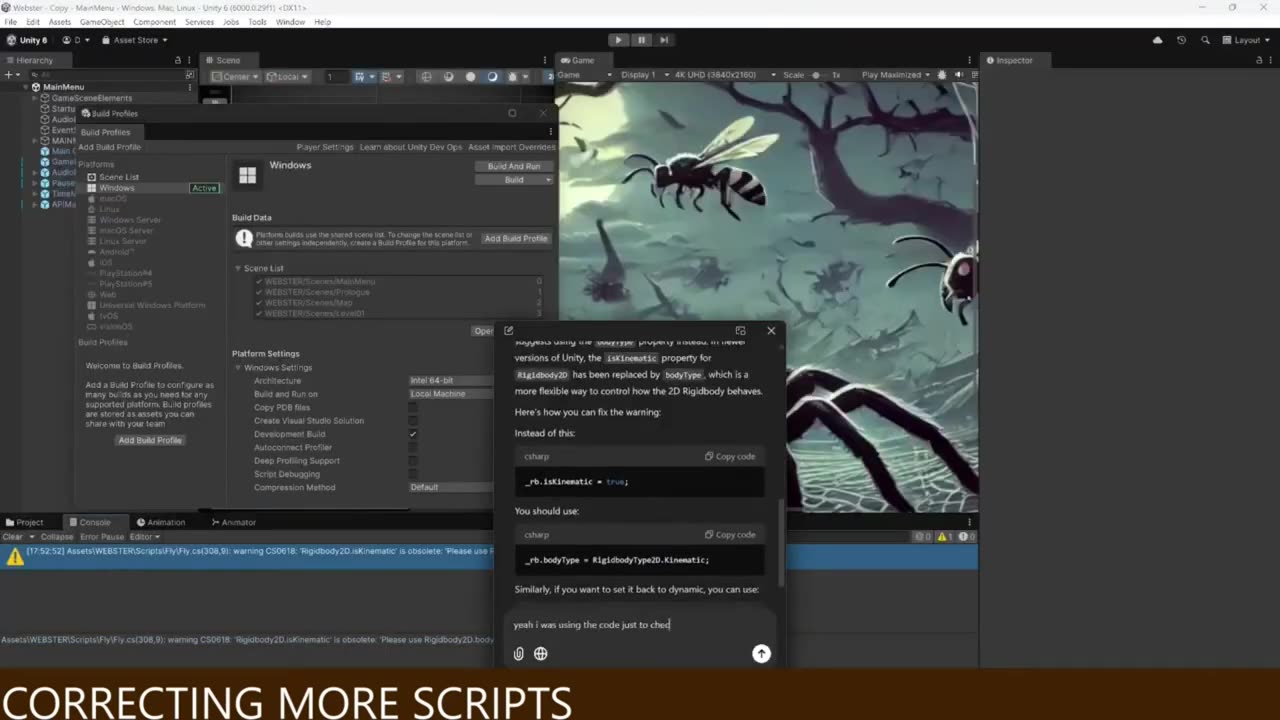Image resolution: width=1280 pixels, height=720 pixels.
Task: Open Player Settings link
Action: [x=325, y=147]
